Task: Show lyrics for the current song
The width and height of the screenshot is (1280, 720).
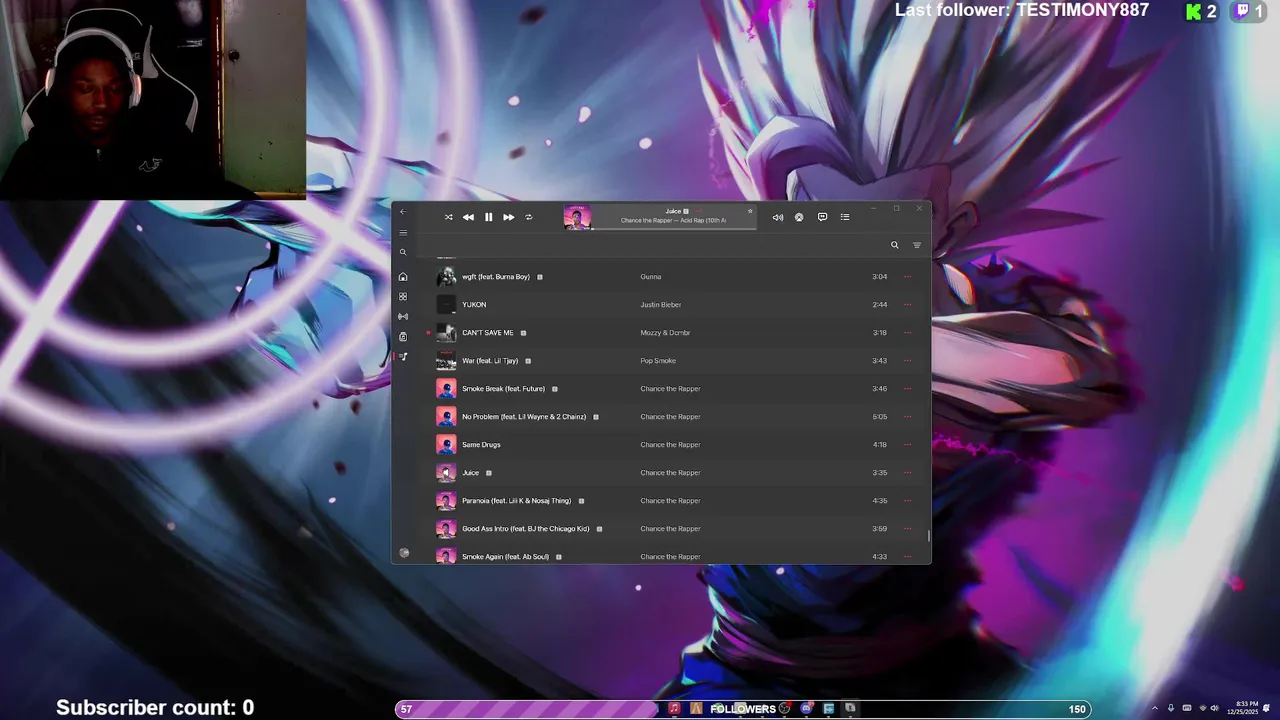Action: click(822, 217)
